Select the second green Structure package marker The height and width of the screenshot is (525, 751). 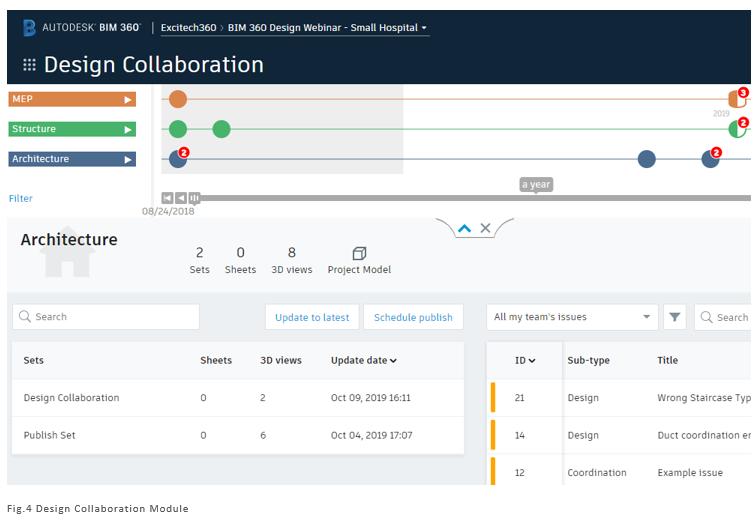point(221,129)
